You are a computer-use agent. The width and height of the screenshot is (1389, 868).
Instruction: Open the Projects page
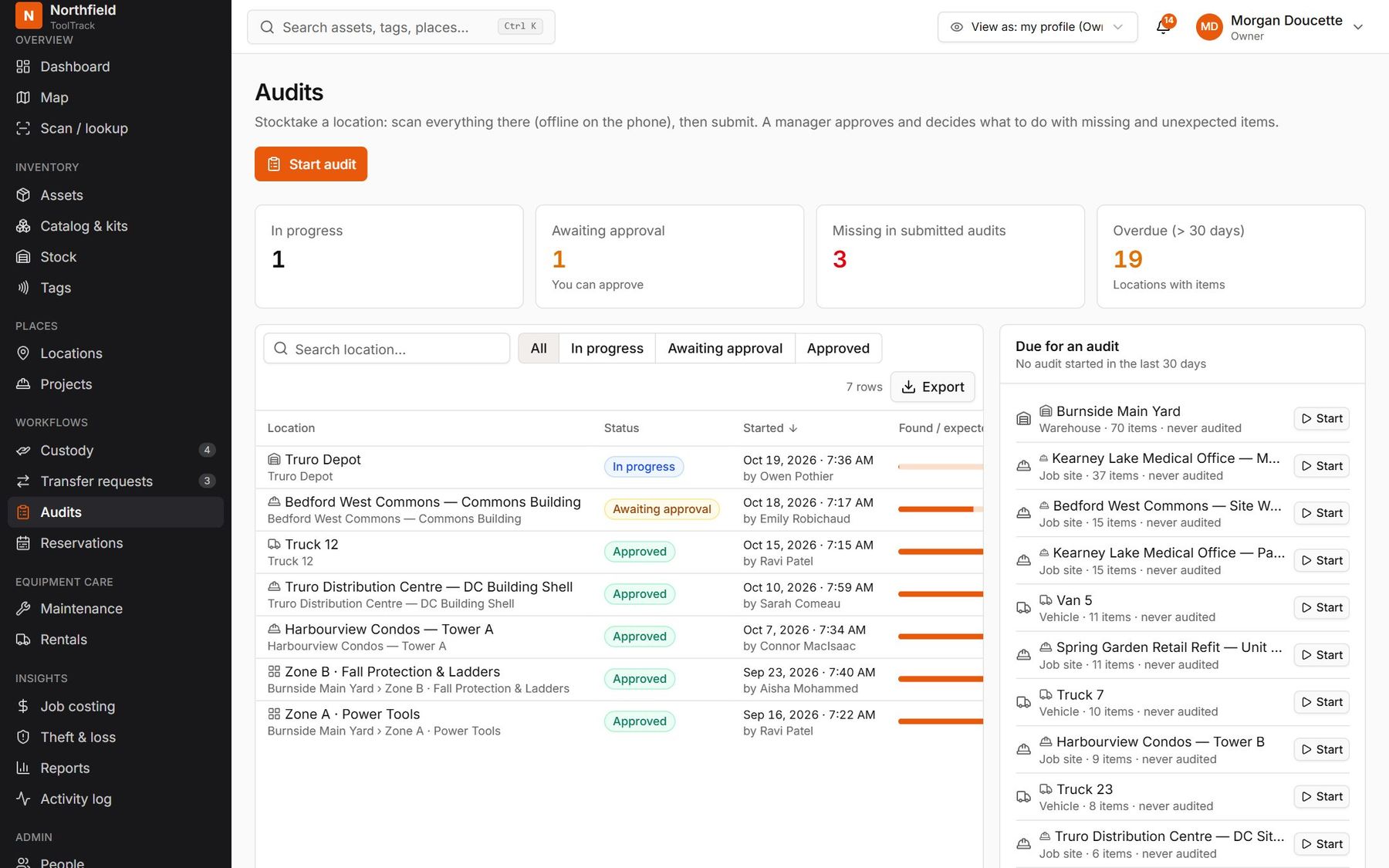click(116, 384)
